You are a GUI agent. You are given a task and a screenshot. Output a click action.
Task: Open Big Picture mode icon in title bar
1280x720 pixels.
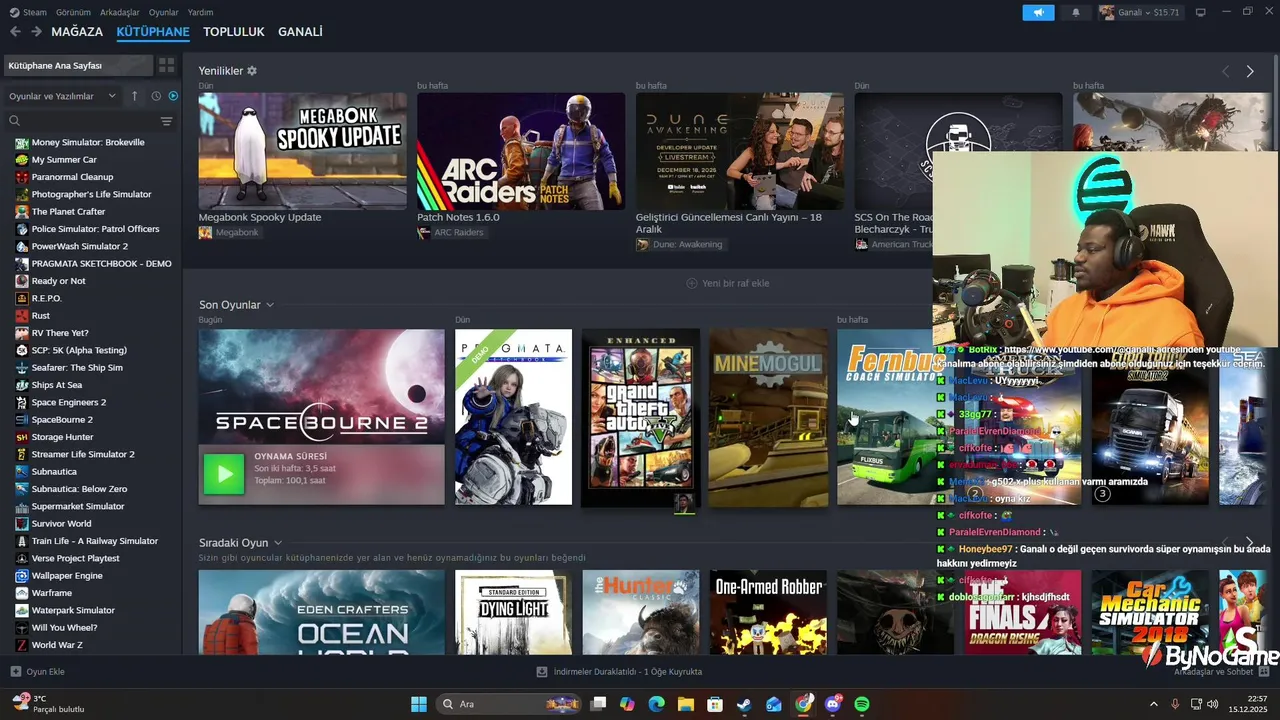click(x=1200, y=12)
